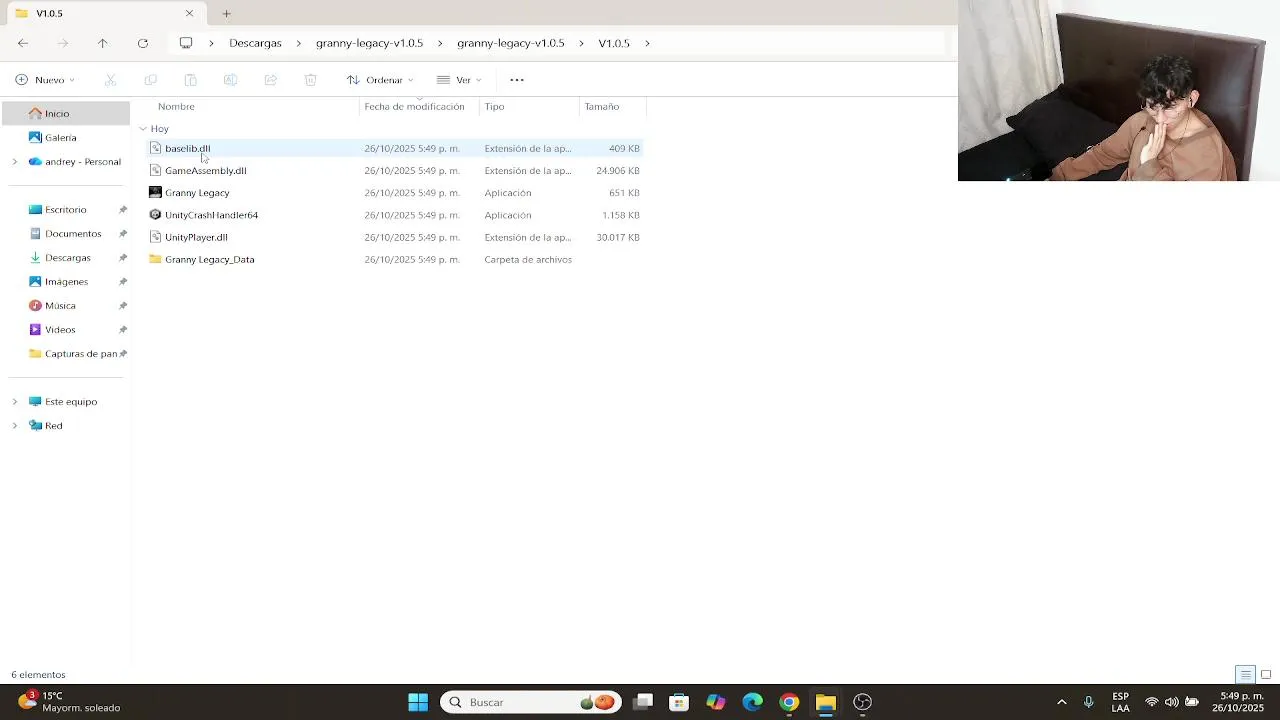The width and height of the screenshot is (1280, 720).
Task: Go up one folder level
Action: pos(102,43)
